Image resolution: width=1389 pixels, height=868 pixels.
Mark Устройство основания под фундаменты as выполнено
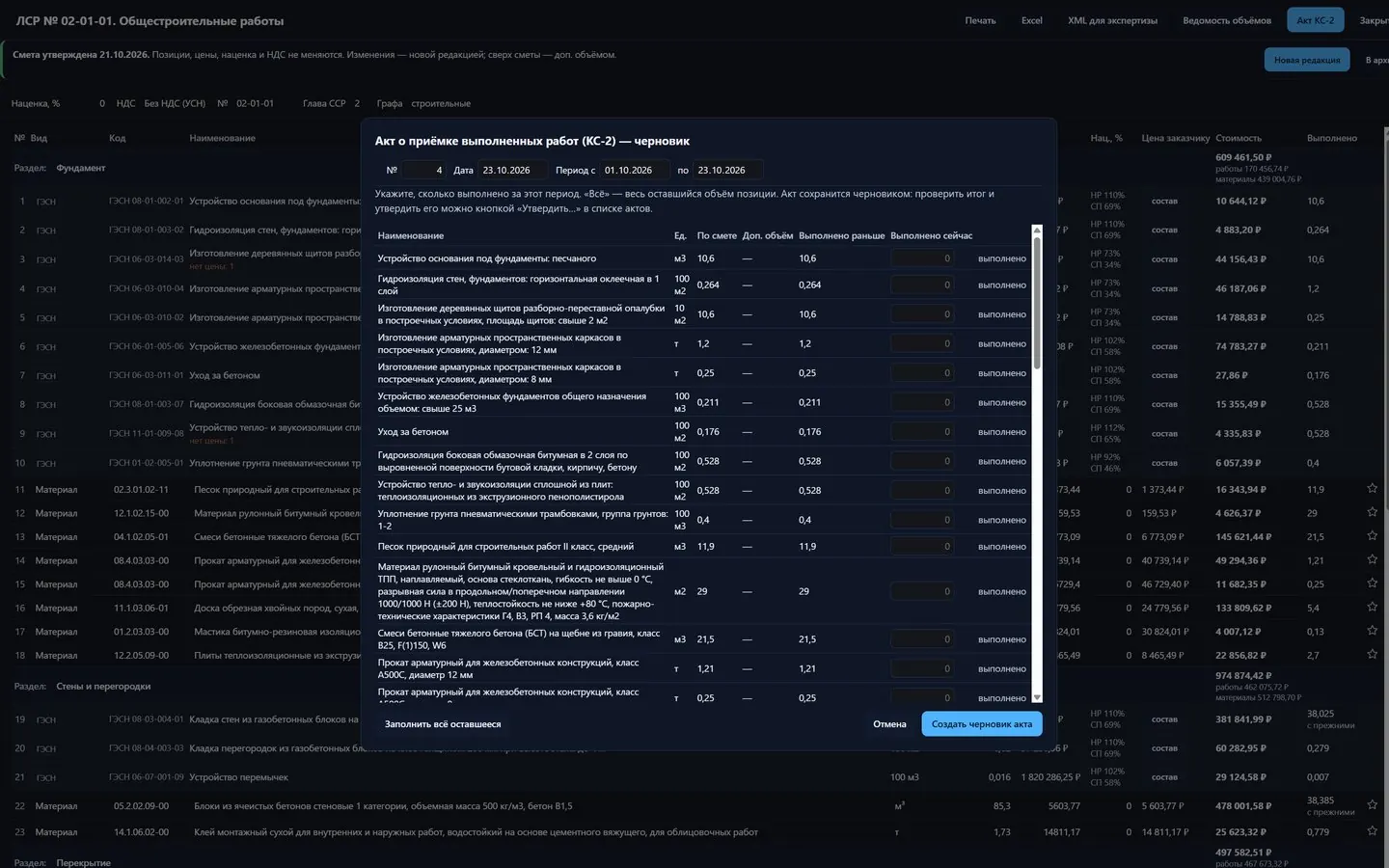pyautogui.click(x=1001, y=258)
